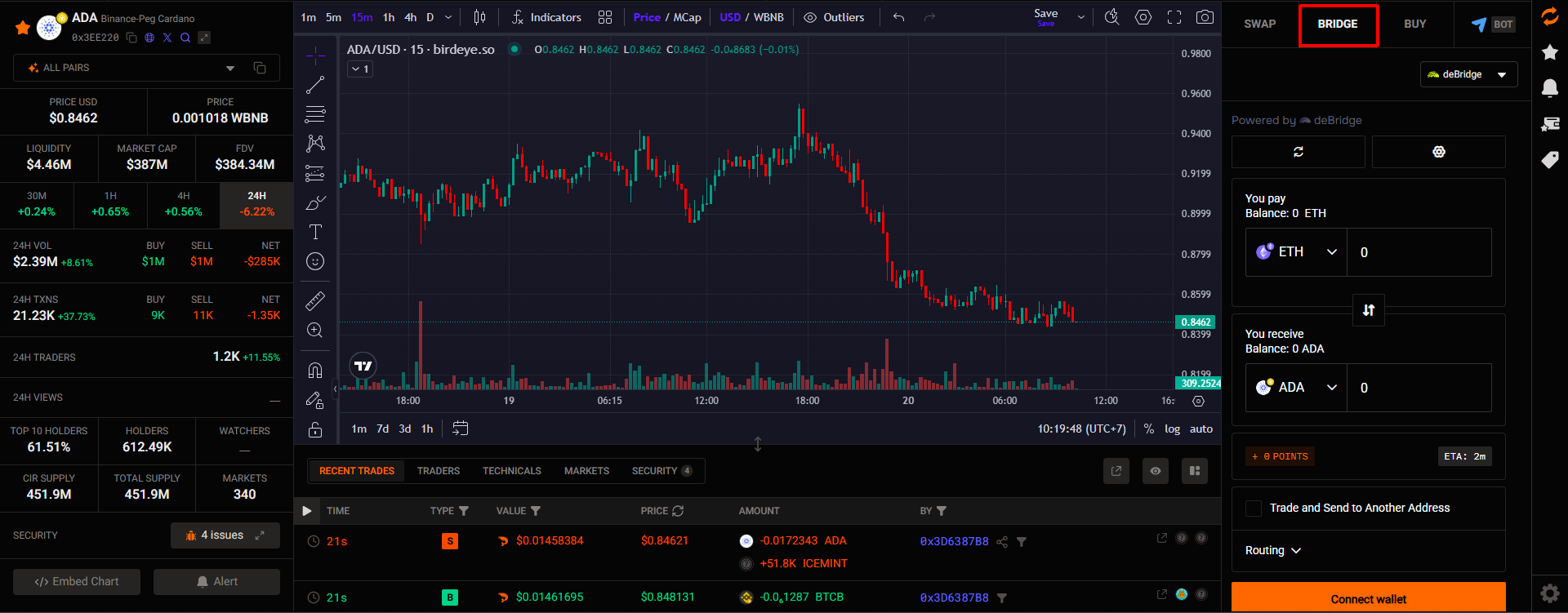
Task: Open the candlestick chart type selector
Action: (x=480, y=17)
